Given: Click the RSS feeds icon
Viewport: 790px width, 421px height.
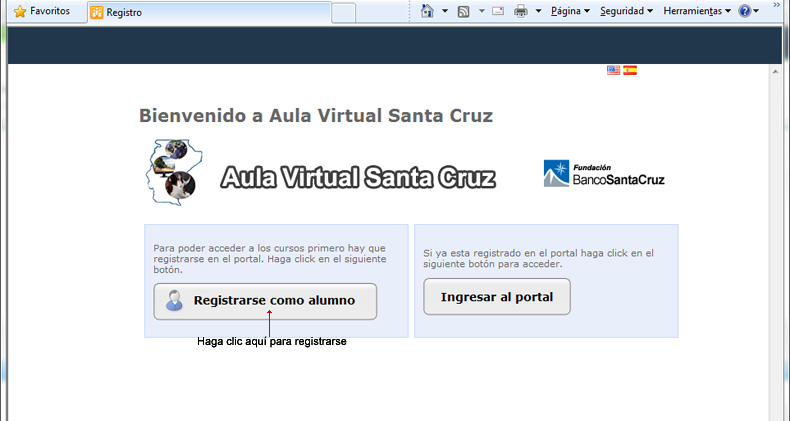Looking at the screenshot, I should click(x=464, y=12).
